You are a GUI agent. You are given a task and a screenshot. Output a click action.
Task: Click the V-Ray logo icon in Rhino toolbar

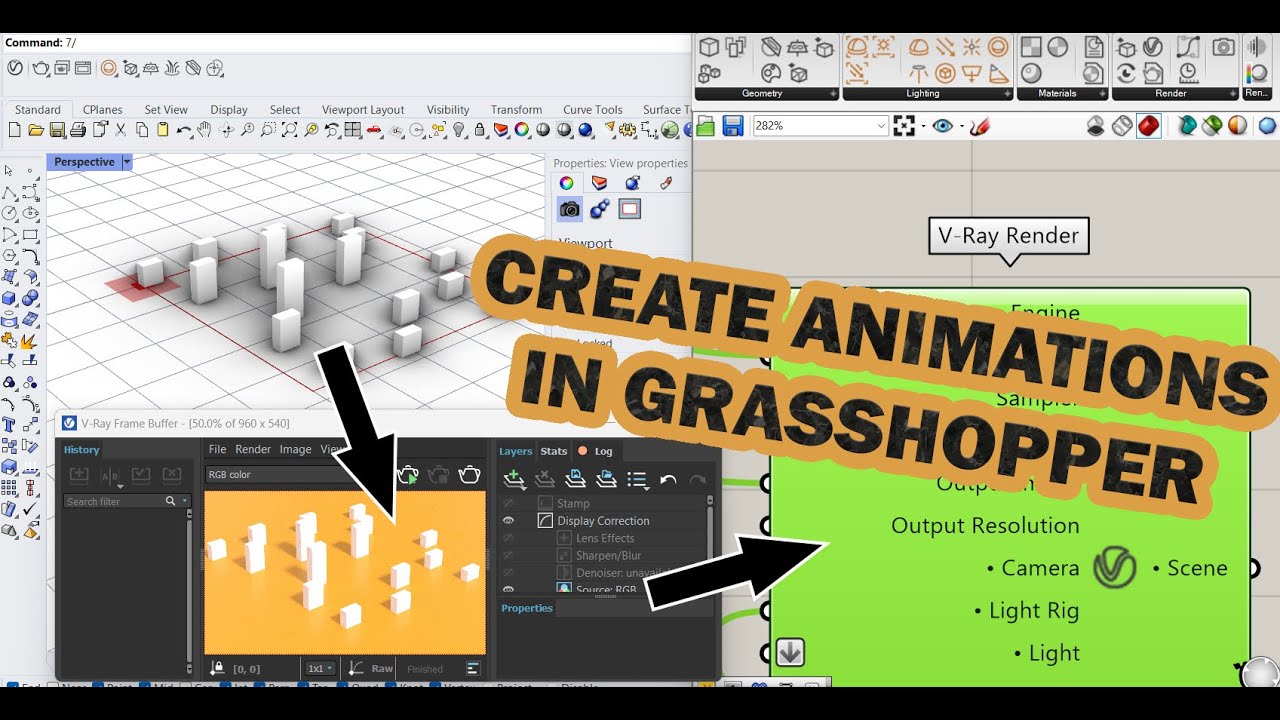click(x=15, y=68)
